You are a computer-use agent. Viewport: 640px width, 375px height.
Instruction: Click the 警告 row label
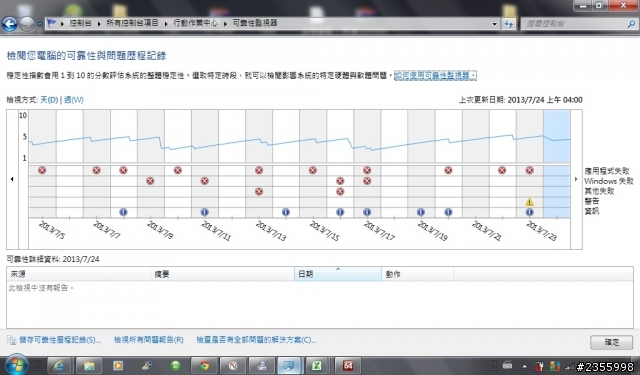click(x=592, y=201)
